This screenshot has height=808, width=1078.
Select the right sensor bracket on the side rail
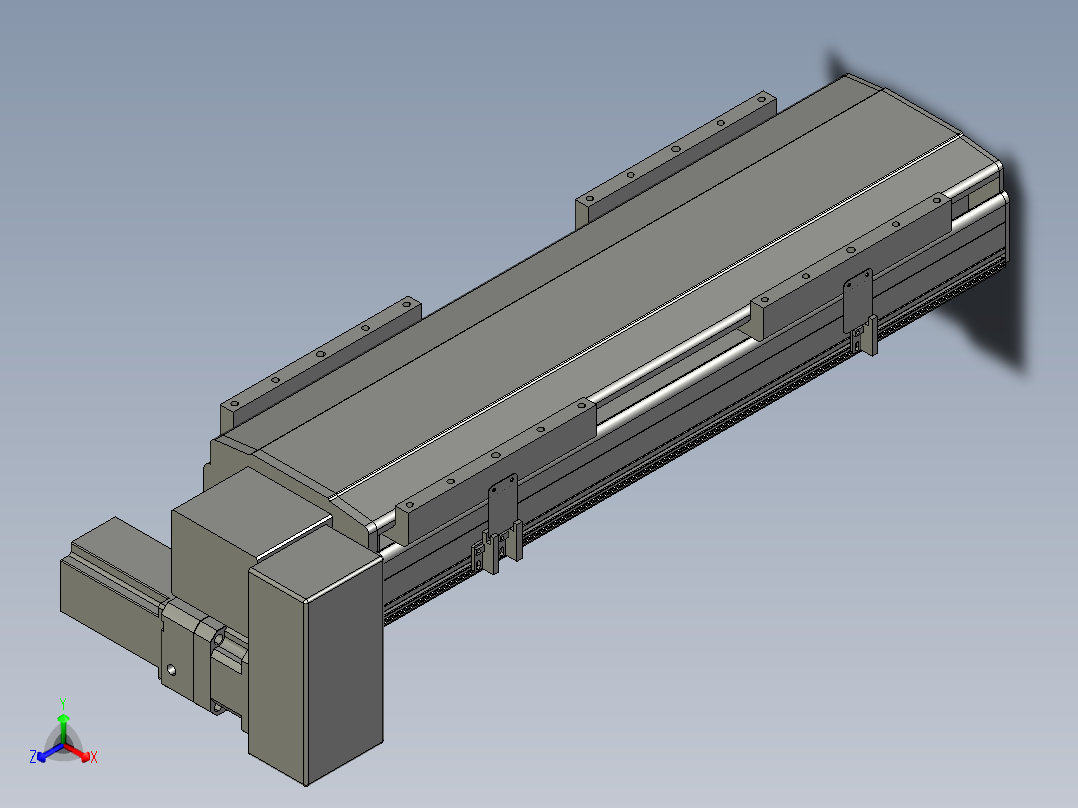[861, 313]
